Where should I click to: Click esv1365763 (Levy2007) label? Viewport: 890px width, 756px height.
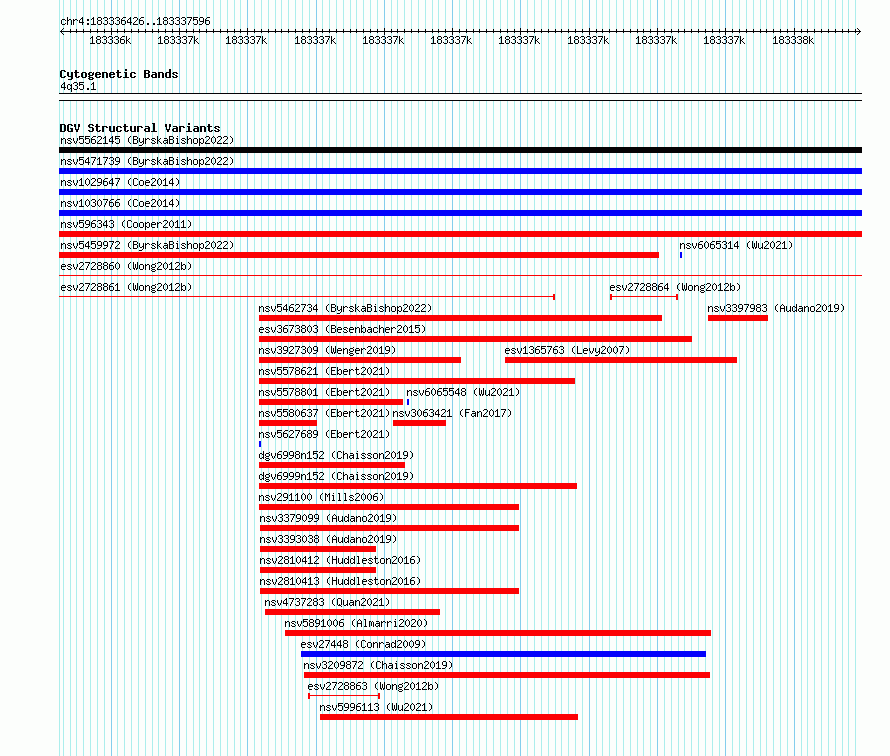pos(567,350)
